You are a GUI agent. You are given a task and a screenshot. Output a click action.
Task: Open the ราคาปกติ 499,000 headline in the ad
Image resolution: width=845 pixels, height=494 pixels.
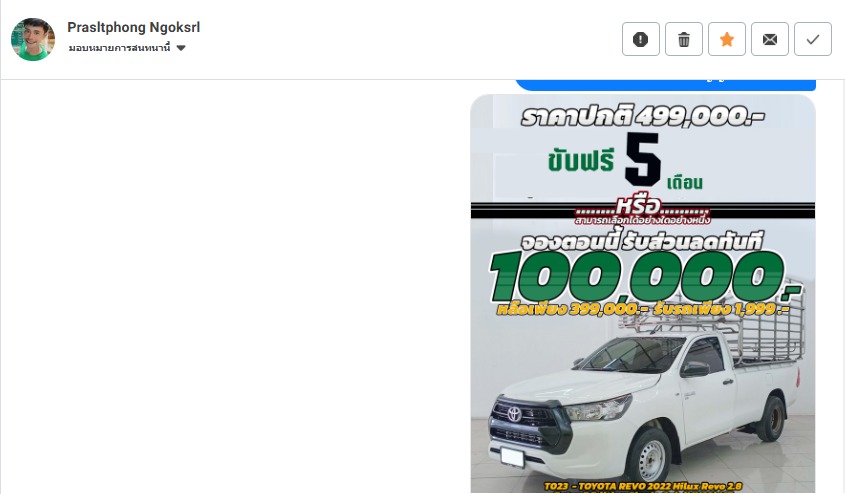[642, 116]
